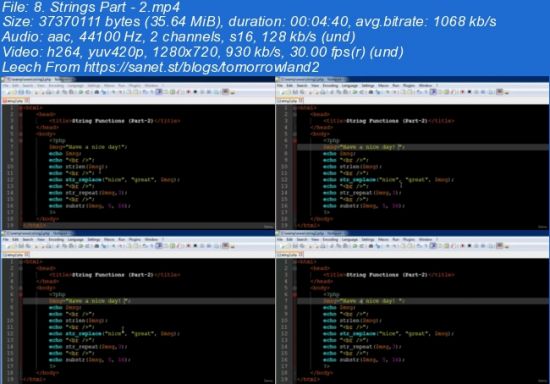The width and height of the screenshot is (550, 384).
Task: Close the file tab via its X in top-left frame
Action: [x=27, y=101]
